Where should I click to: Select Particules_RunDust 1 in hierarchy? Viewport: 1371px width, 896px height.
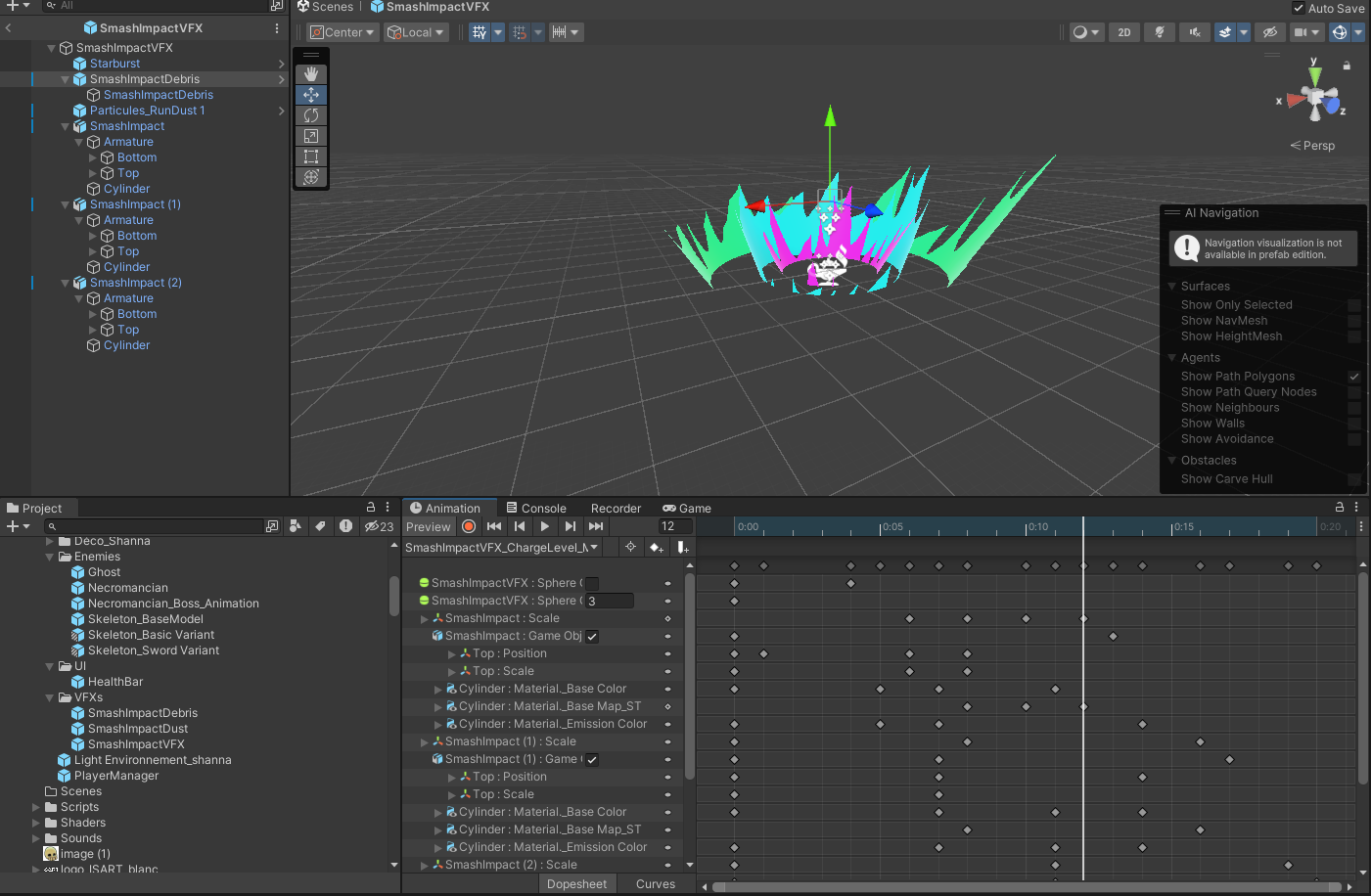tap(148, 111)
